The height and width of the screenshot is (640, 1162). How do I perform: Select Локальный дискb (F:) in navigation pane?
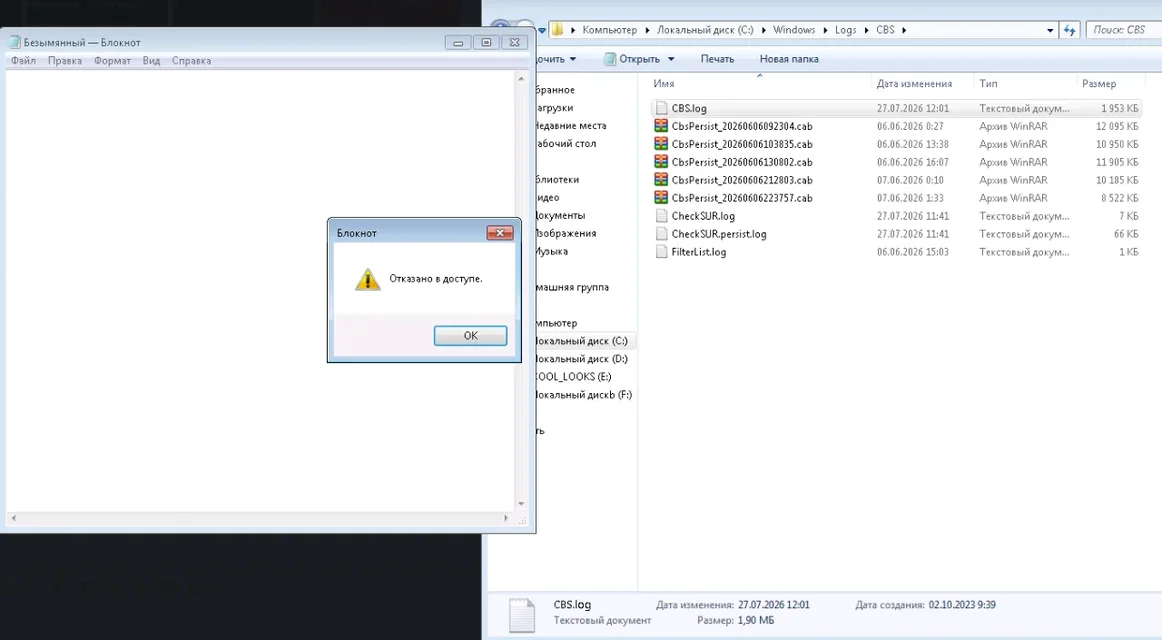584,395
